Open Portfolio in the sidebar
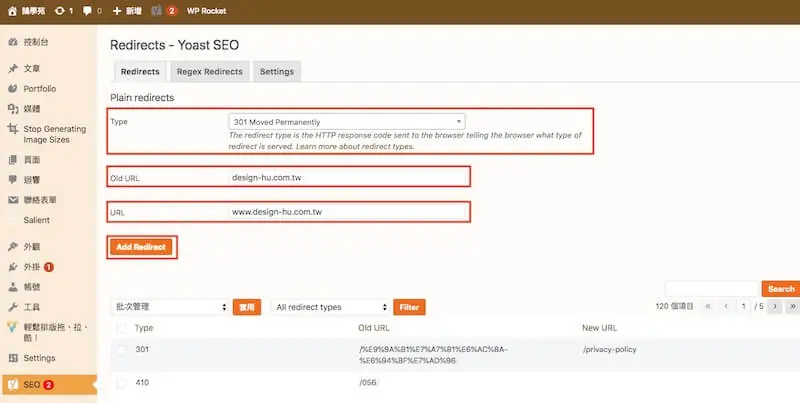Viewport: 800px width, 403px height. [40, 88]
